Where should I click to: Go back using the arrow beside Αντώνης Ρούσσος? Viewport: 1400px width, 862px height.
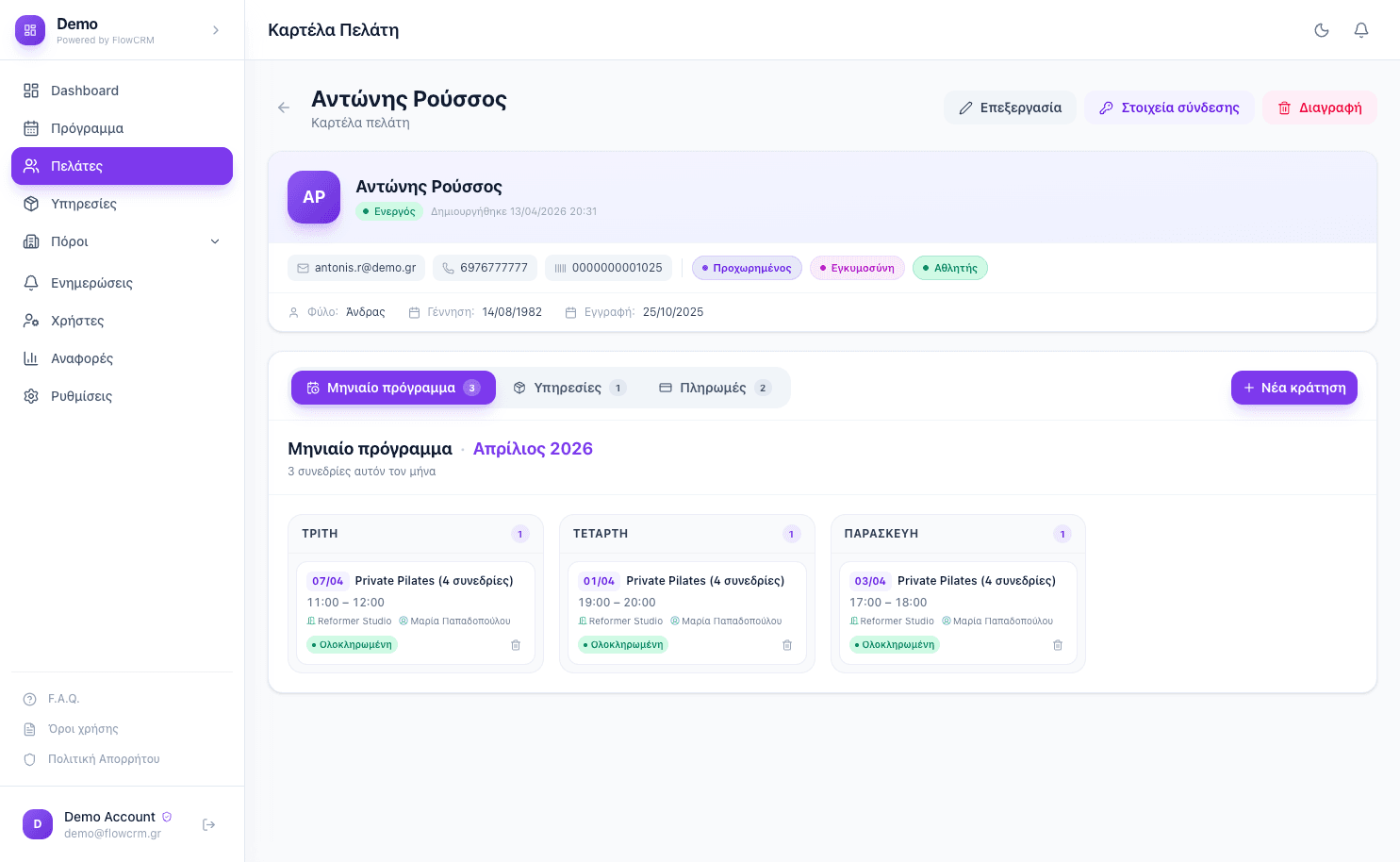tap(284, 108)
